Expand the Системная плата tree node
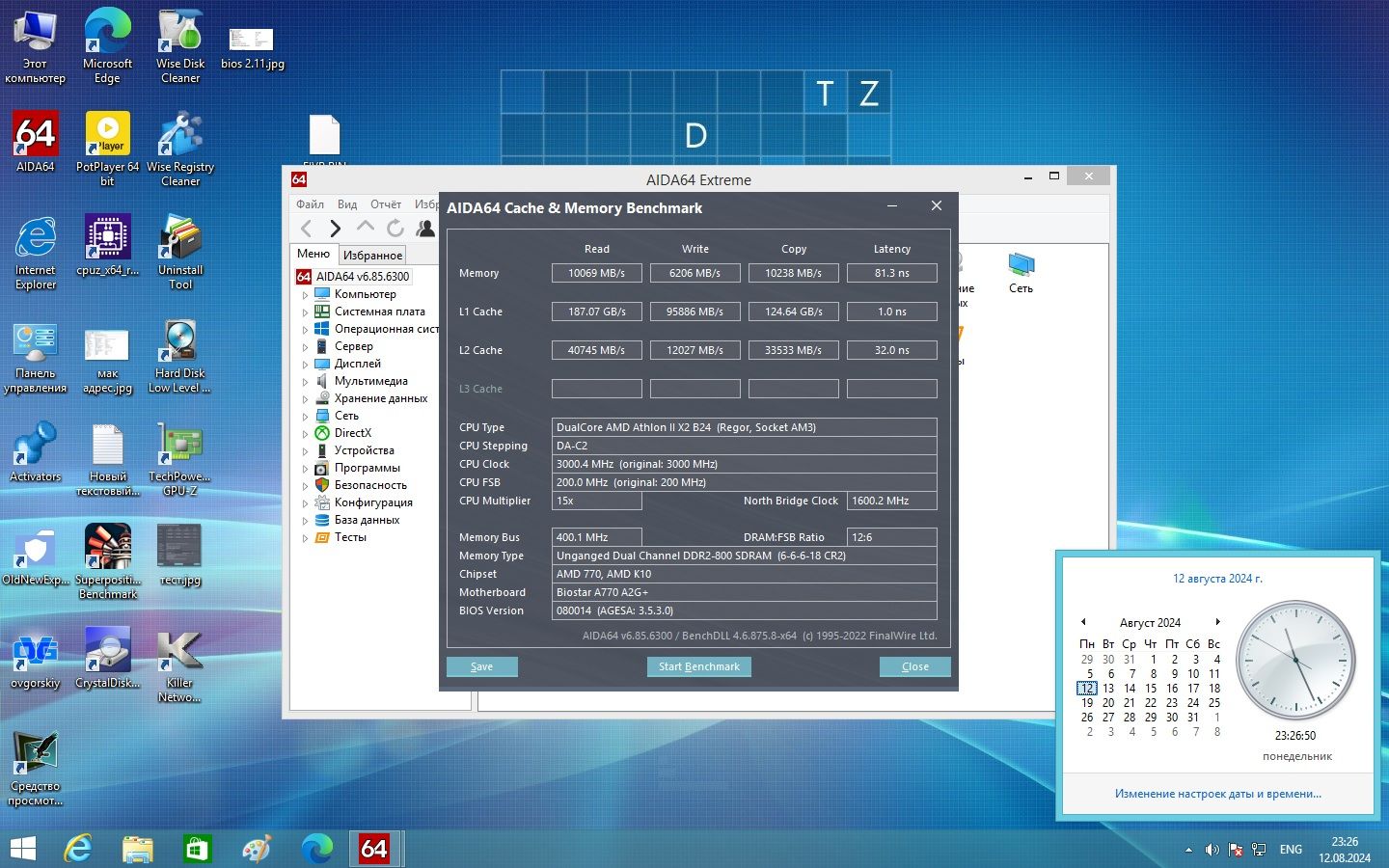The width and height of the screenshot is (1389, 868). (x=306, y=312)
